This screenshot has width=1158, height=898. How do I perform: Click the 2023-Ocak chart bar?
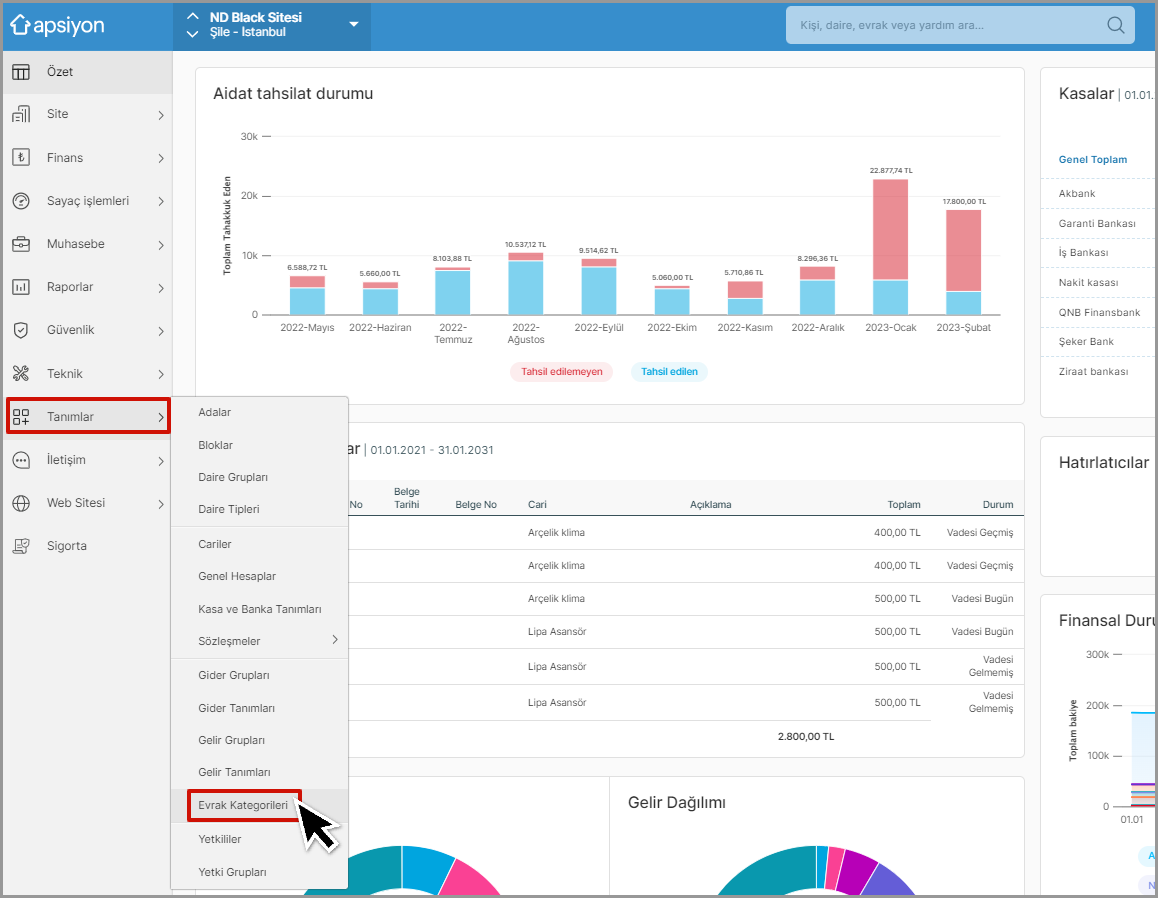891,247
